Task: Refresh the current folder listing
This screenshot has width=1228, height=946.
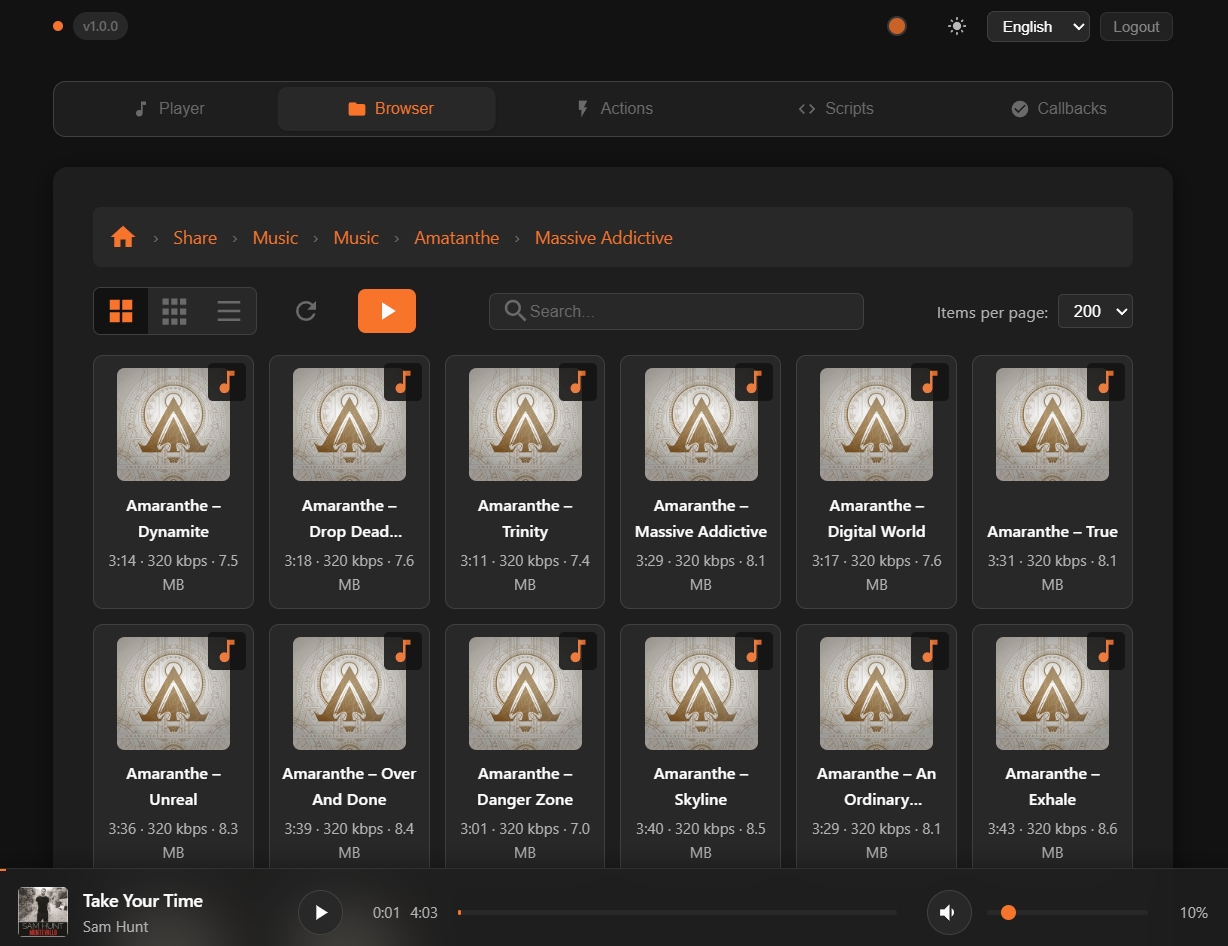Action: click(x=306, y=311)
